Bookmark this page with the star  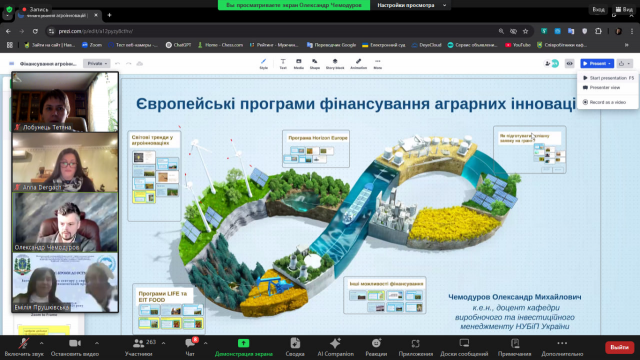(x=525, y=31)
